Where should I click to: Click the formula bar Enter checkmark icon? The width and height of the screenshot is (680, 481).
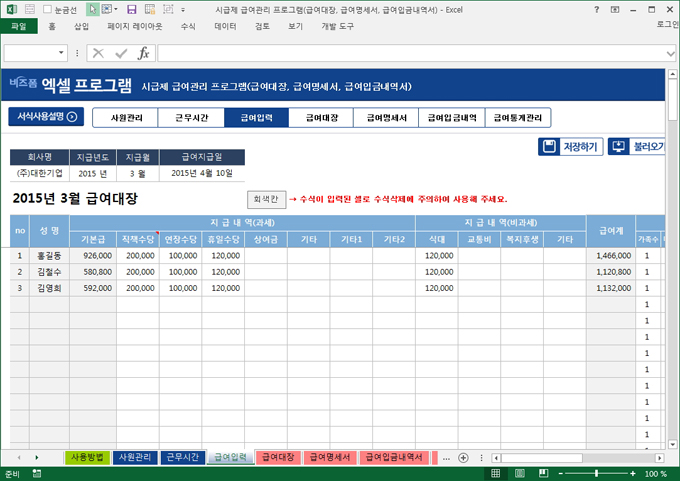coord(121,53)
